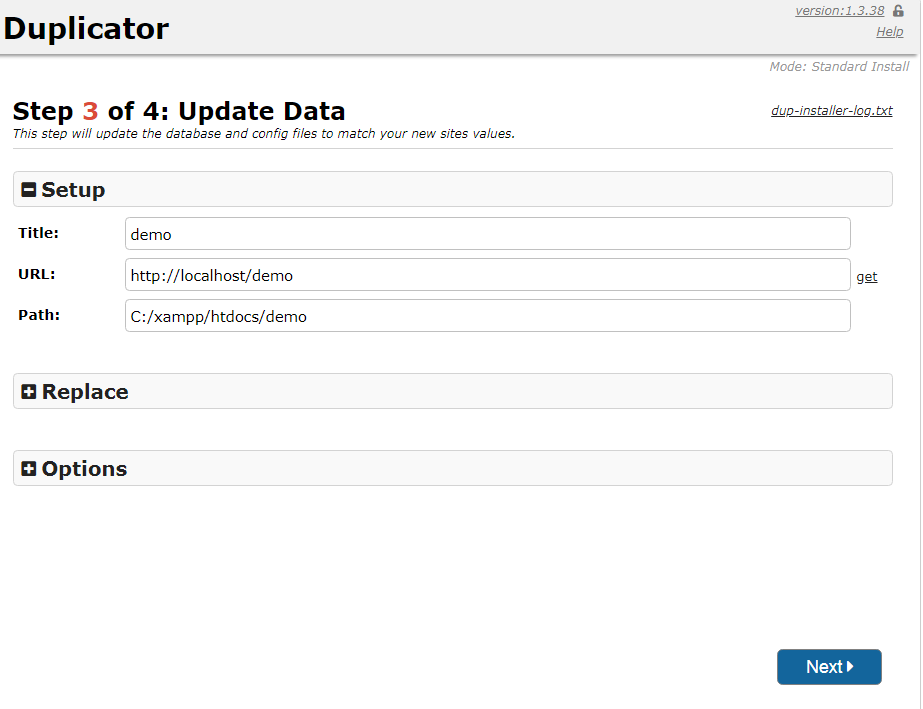
Task: Open the Help link
Action: [x=889, y=32]
